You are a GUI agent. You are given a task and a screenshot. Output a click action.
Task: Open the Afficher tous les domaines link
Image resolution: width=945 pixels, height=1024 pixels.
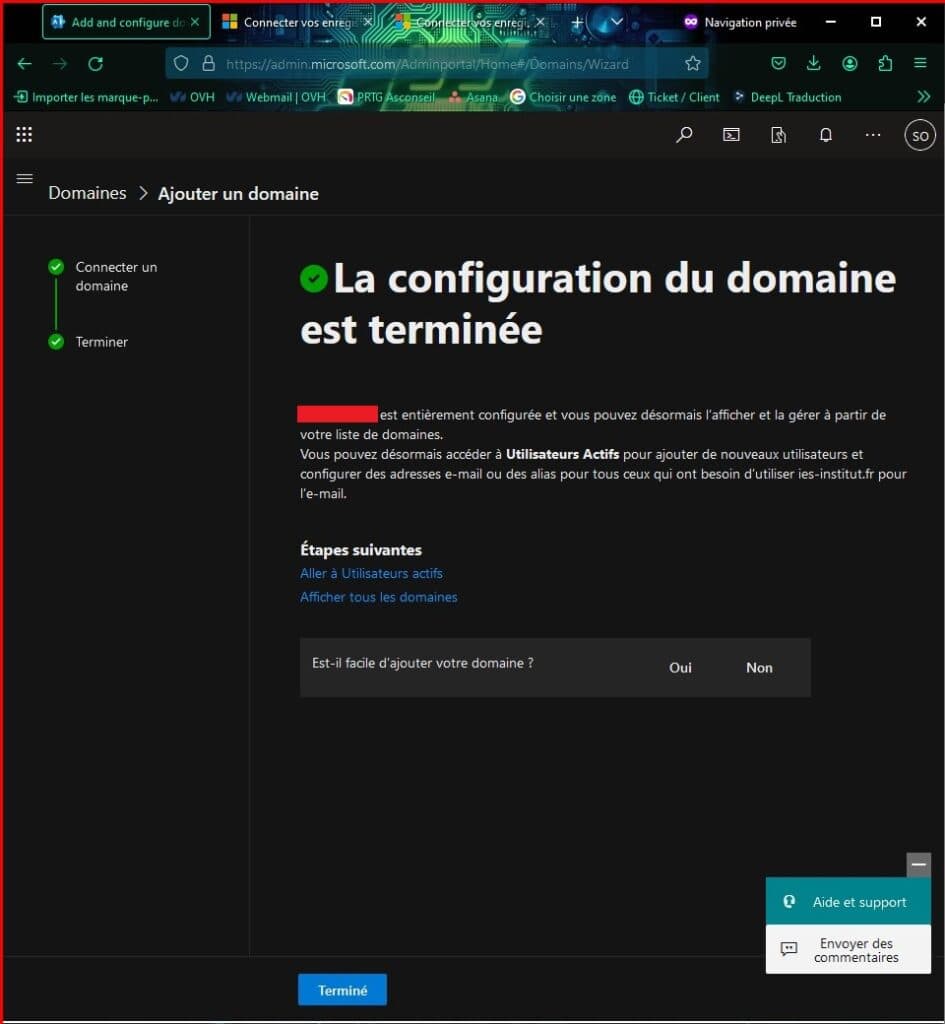[378, 597]
